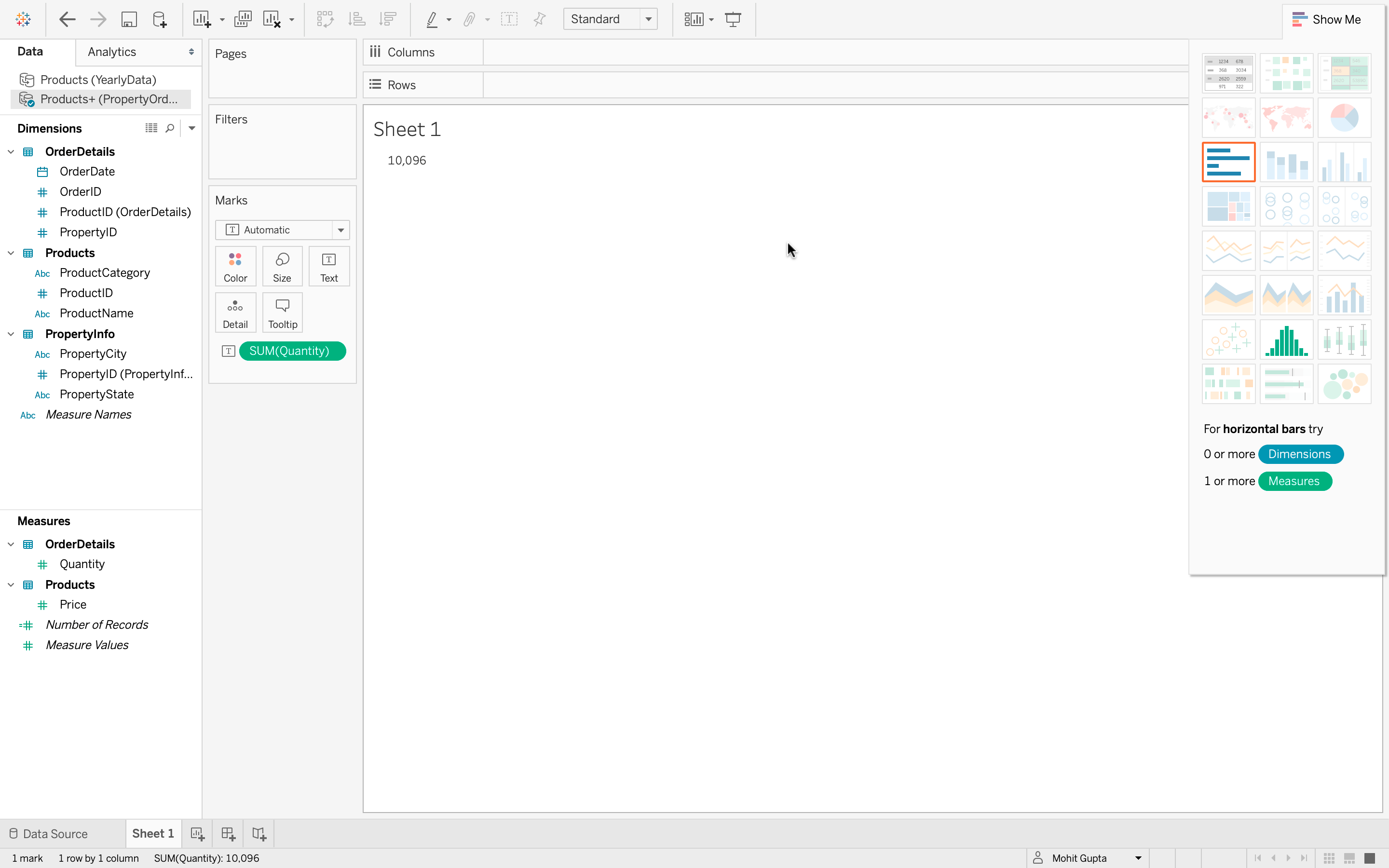Toggle view as list icon in Dimensions
Screen dimensions: 1389x868
click(151, 128)
